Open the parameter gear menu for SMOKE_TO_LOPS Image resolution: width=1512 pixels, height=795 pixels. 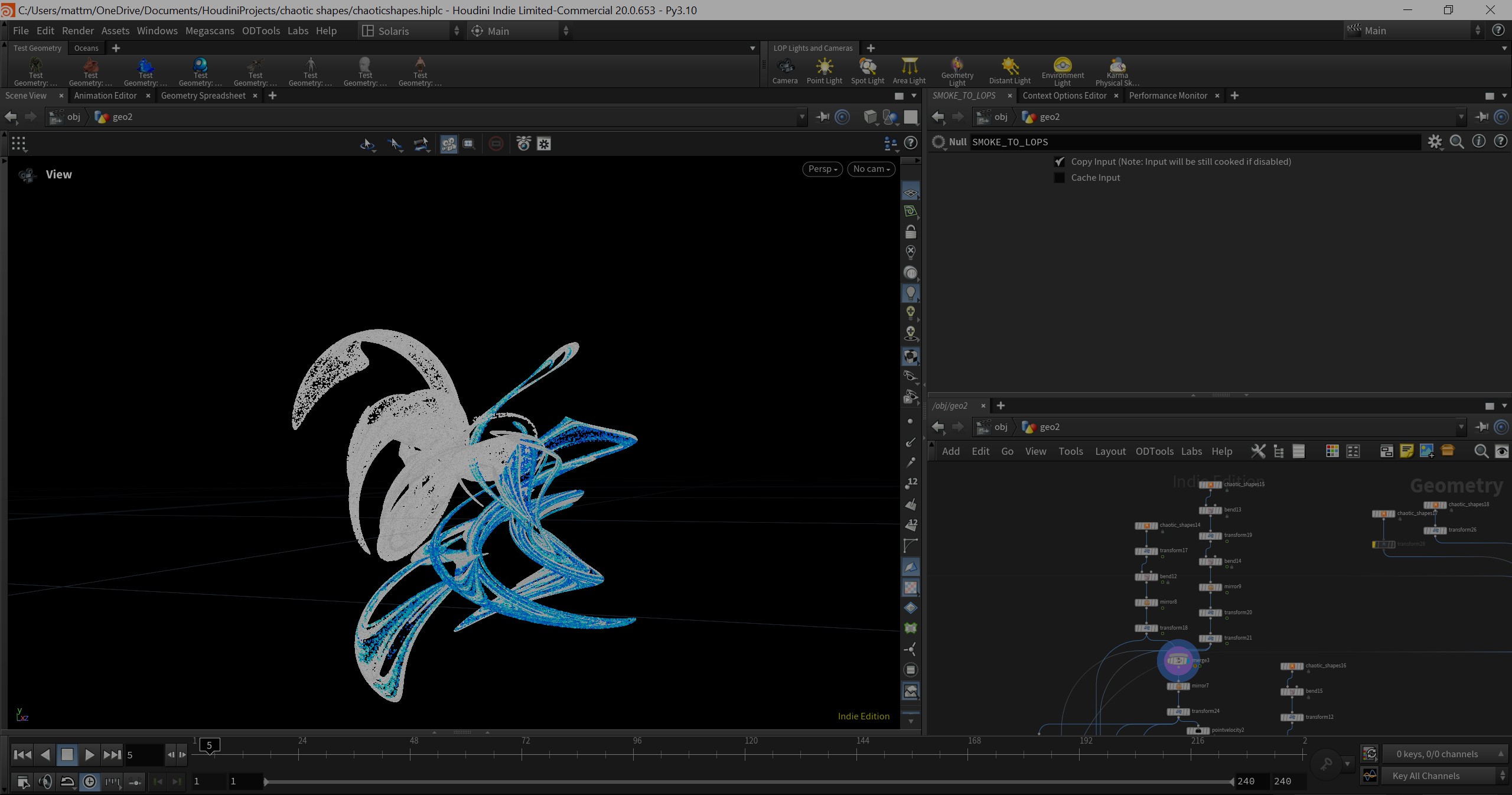pos(1435,142)
